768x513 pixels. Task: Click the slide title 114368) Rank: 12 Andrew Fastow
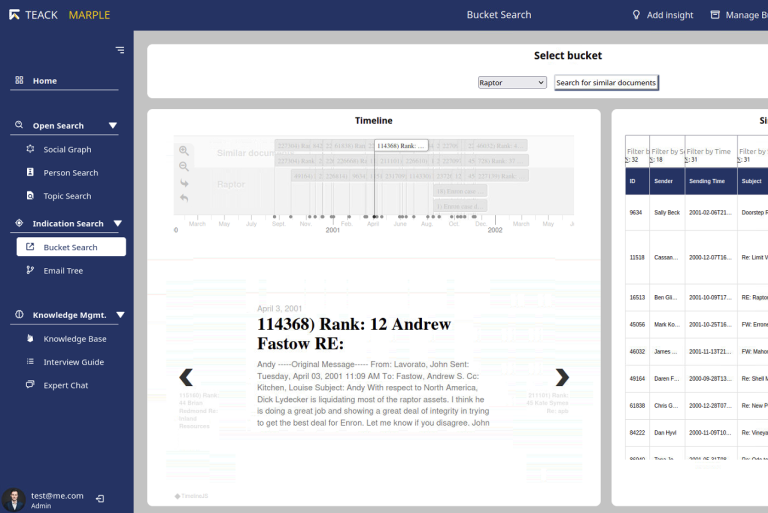click(354, 334)
